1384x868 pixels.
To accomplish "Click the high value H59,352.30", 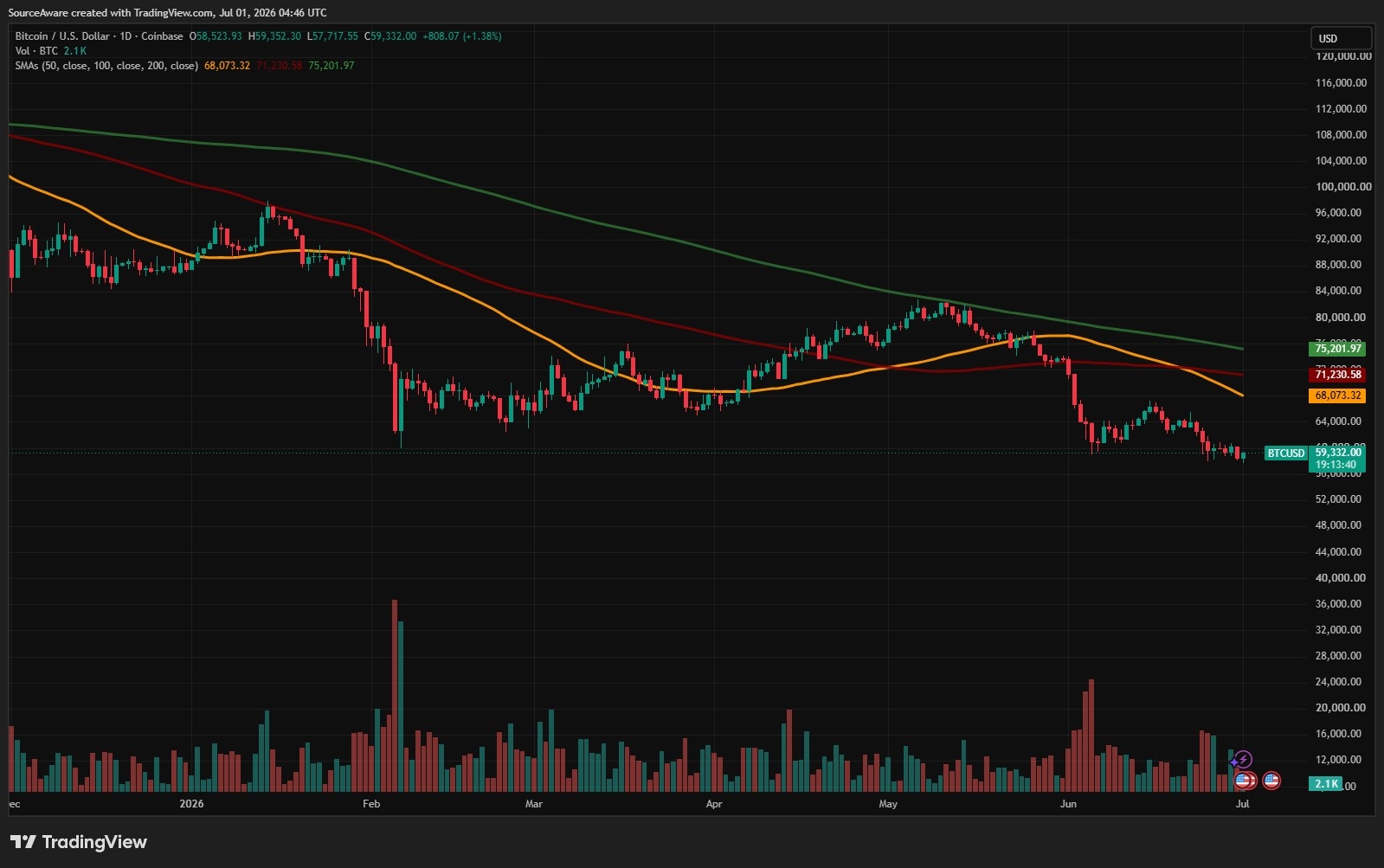I will tap(274, 36).
